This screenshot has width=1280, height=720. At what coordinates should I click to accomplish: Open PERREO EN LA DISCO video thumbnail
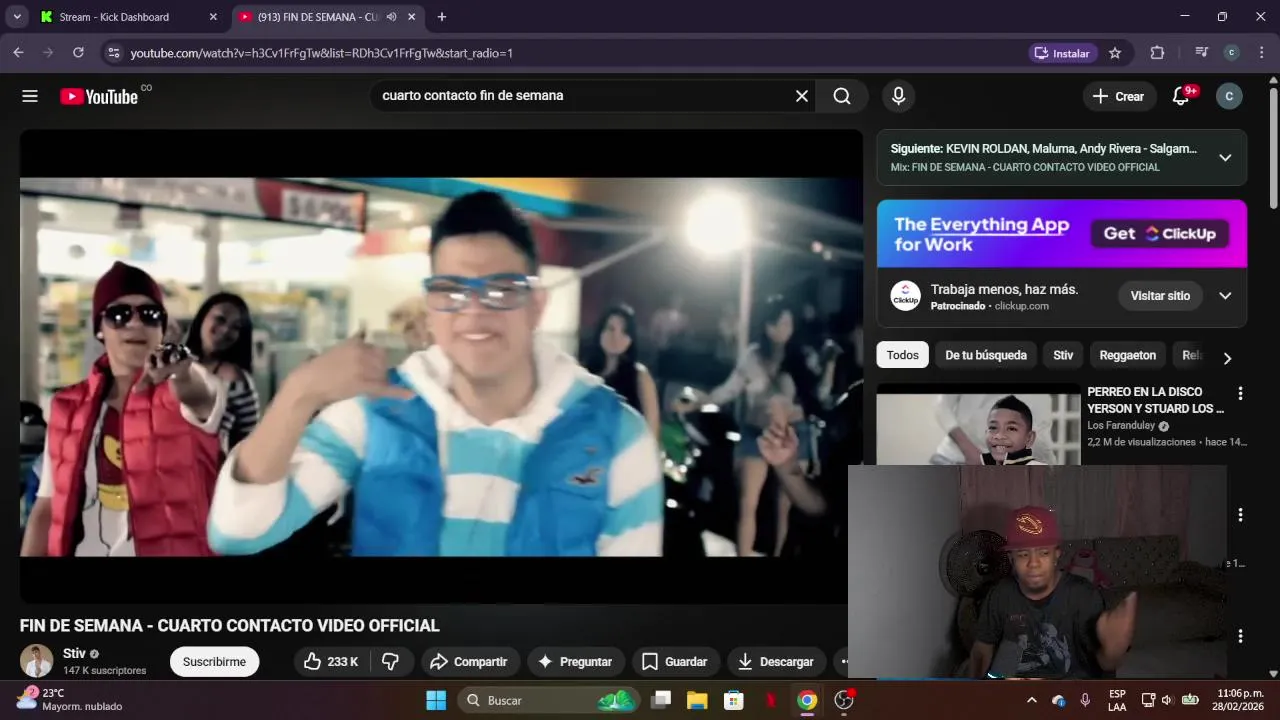[x=978, y=424]
